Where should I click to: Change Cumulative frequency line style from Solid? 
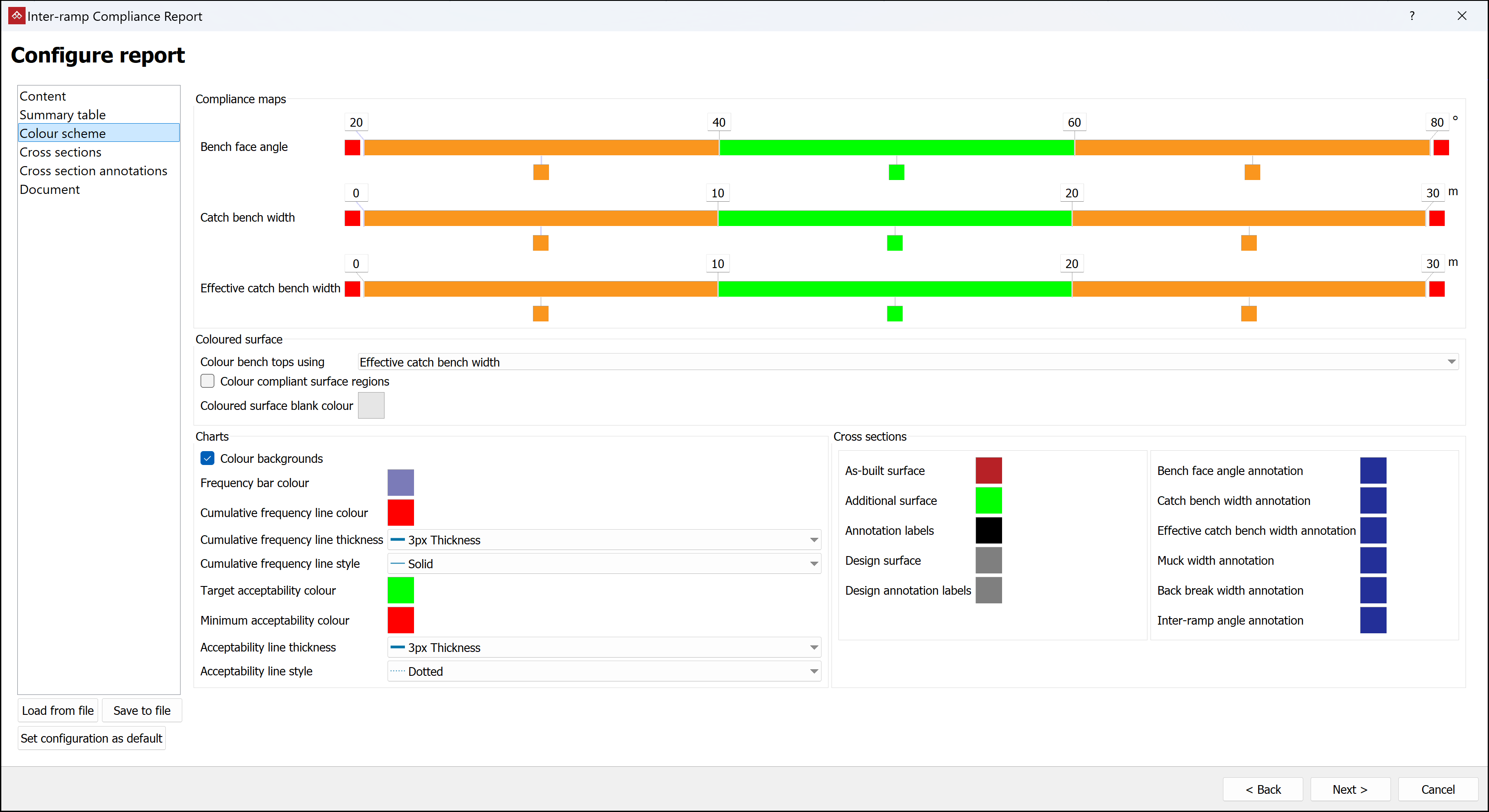tap(604, 563)
